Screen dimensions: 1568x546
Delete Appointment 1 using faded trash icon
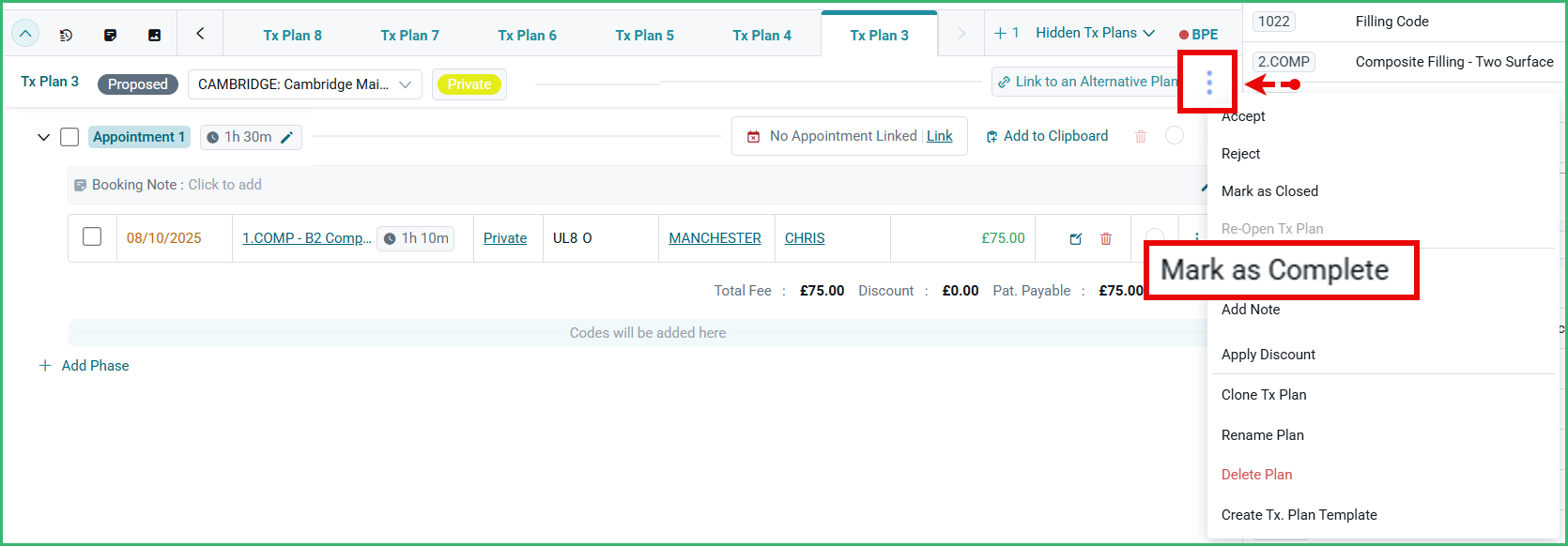(1141, 136)
